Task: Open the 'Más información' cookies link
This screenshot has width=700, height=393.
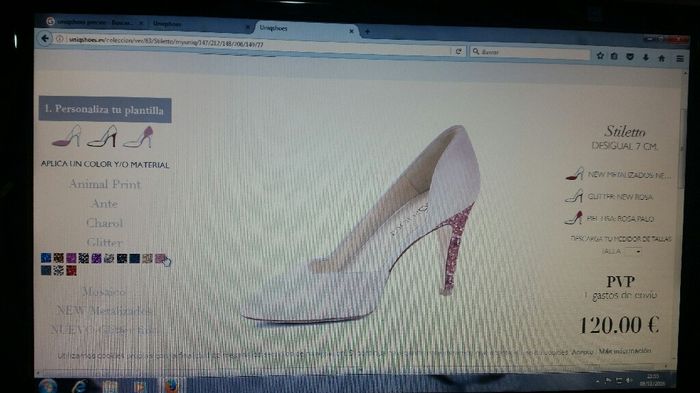Action: [x=625, y=351]
